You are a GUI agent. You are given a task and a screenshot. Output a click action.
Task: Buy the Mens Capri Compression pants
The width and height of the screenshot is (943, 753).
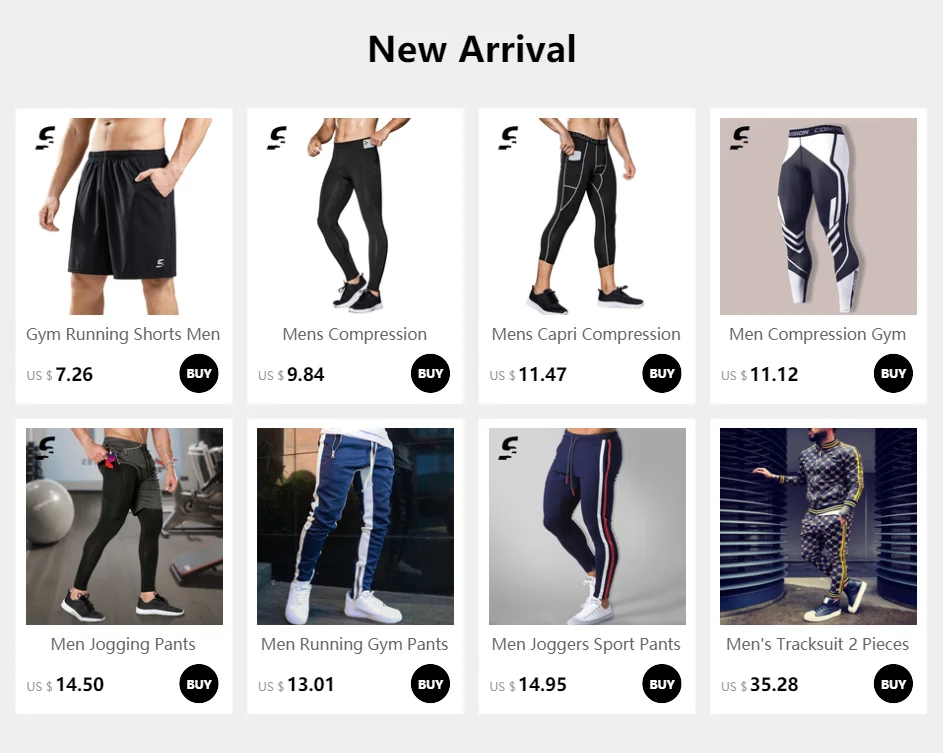click(x=662, y=373)
